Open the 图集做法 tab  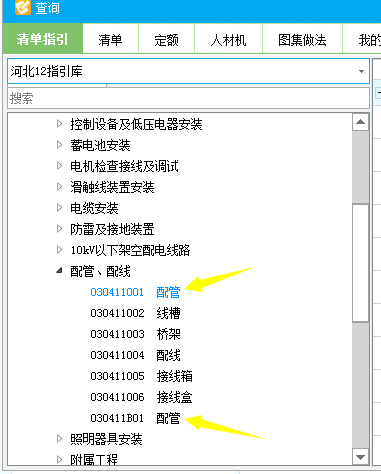pyautogui.click(x=302, y=40)
